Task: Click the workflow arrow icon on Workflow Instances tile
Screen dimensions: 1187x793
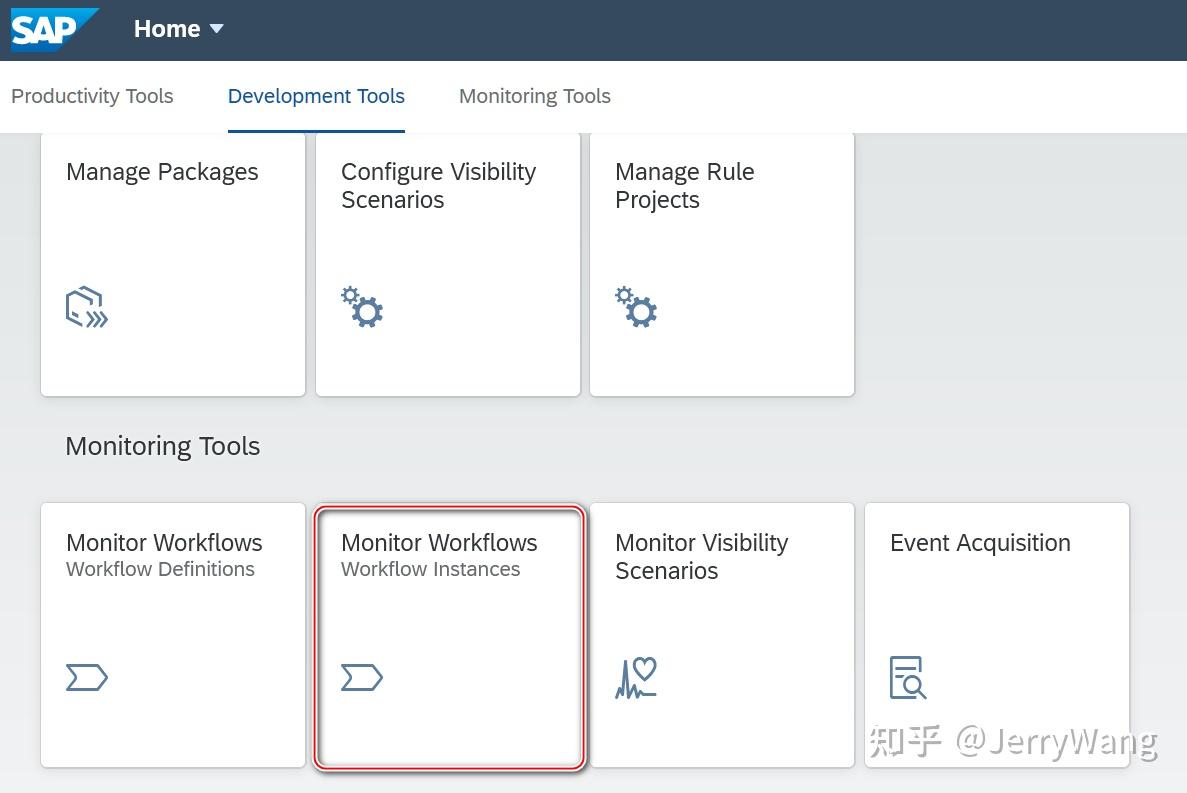Action: coord(362,677)
